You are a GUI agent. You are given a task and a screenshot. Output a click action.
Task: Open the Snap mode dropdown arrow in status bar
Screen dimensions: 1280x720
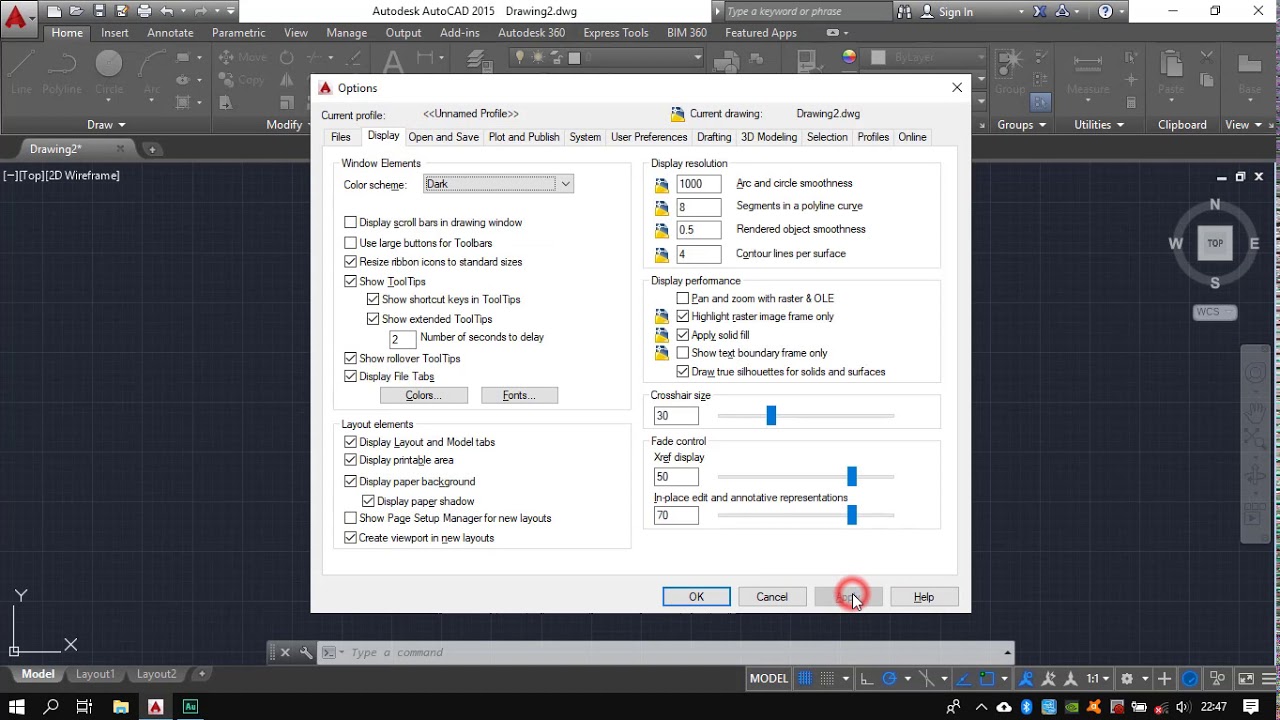846,678
